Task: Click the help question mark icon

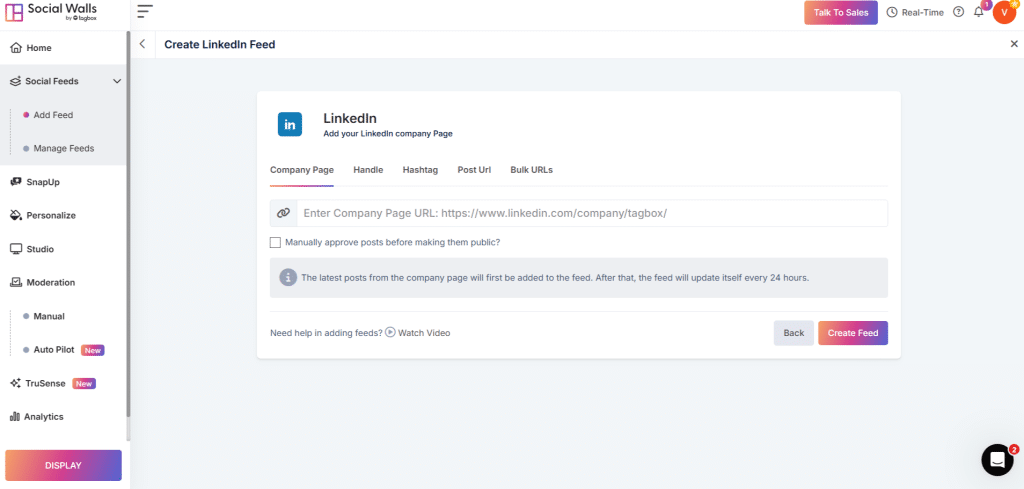Action: point(959,12)
